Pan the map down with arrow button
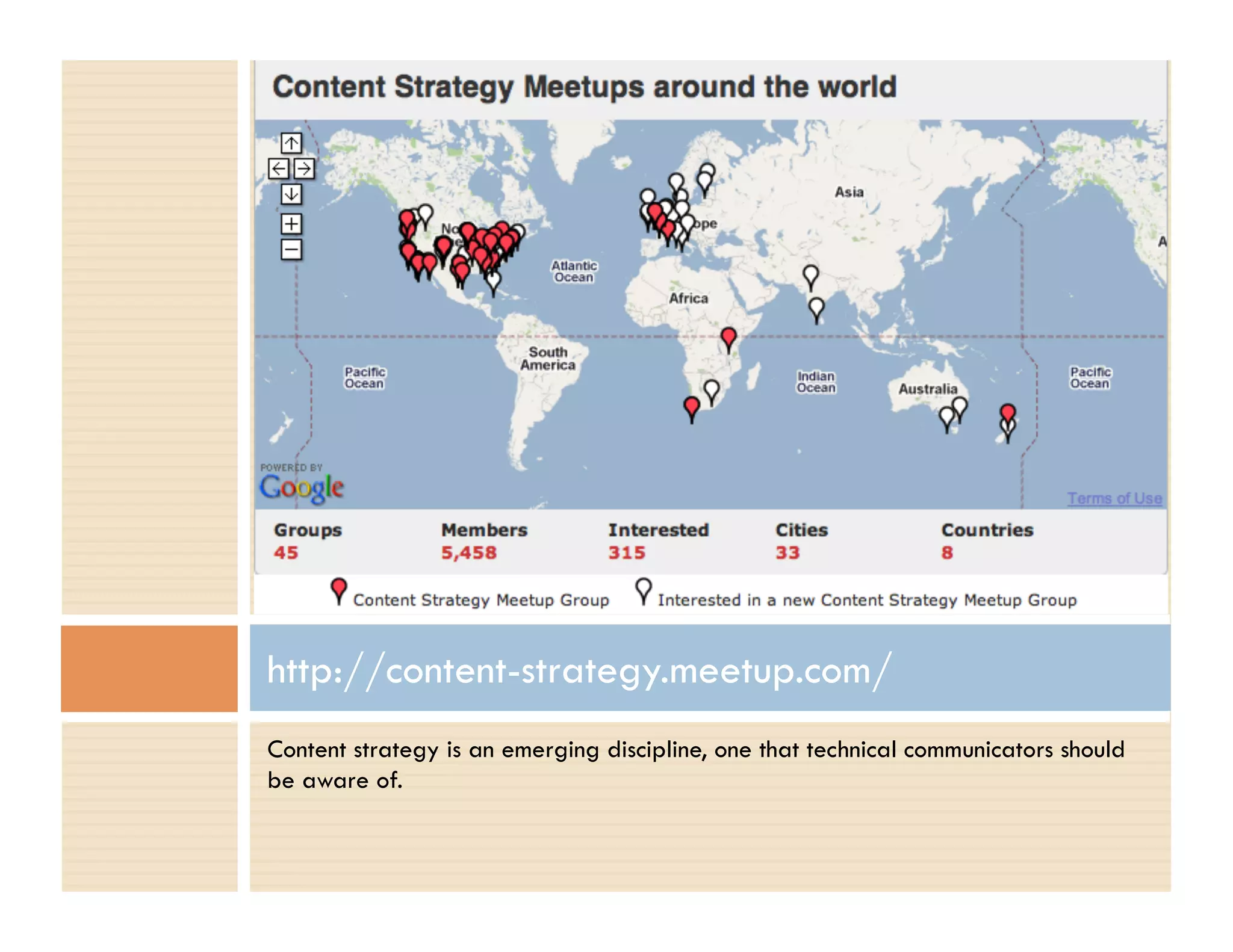 click(291, 194)
